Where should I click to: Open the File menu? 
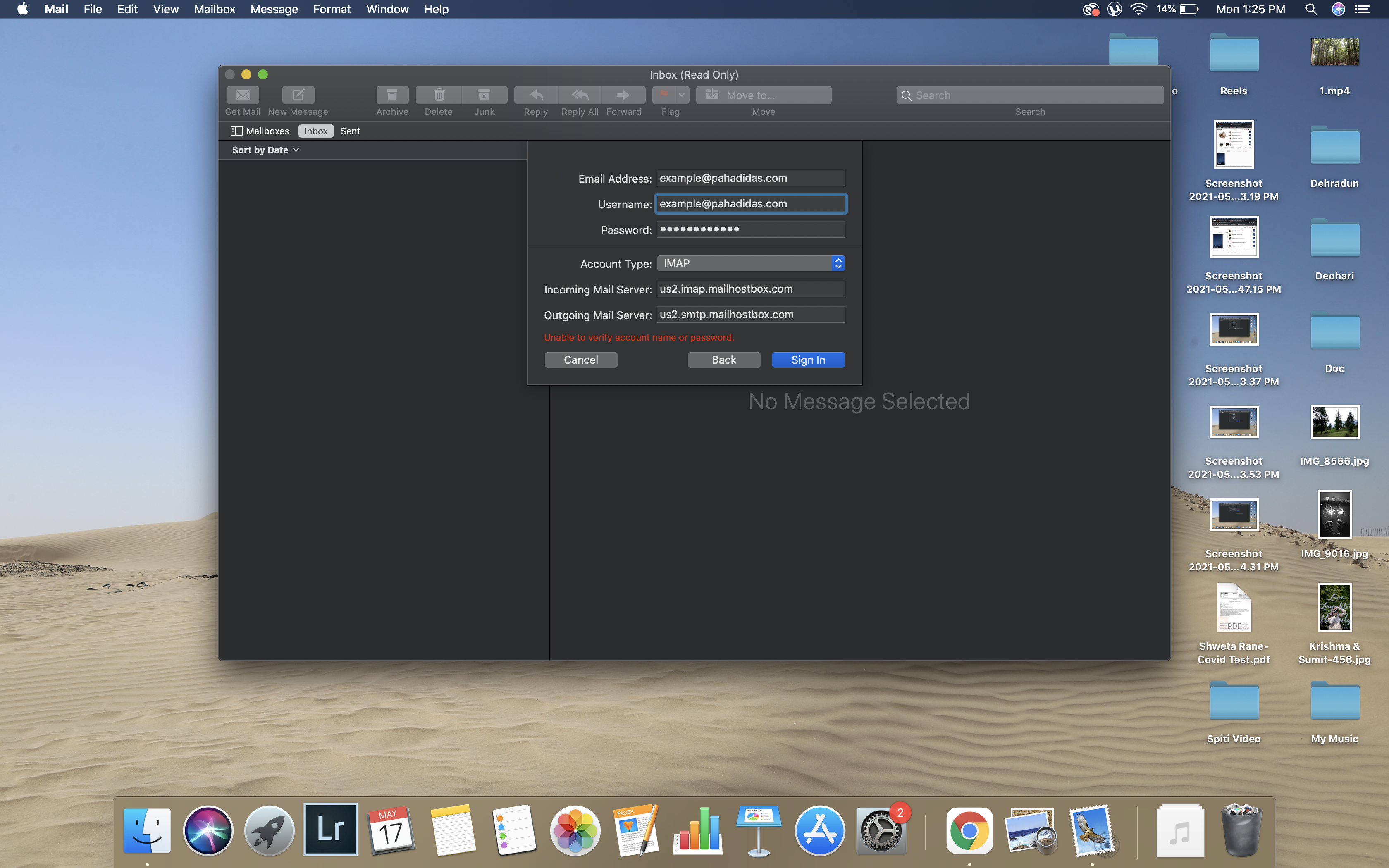click(x=93, y=9)
